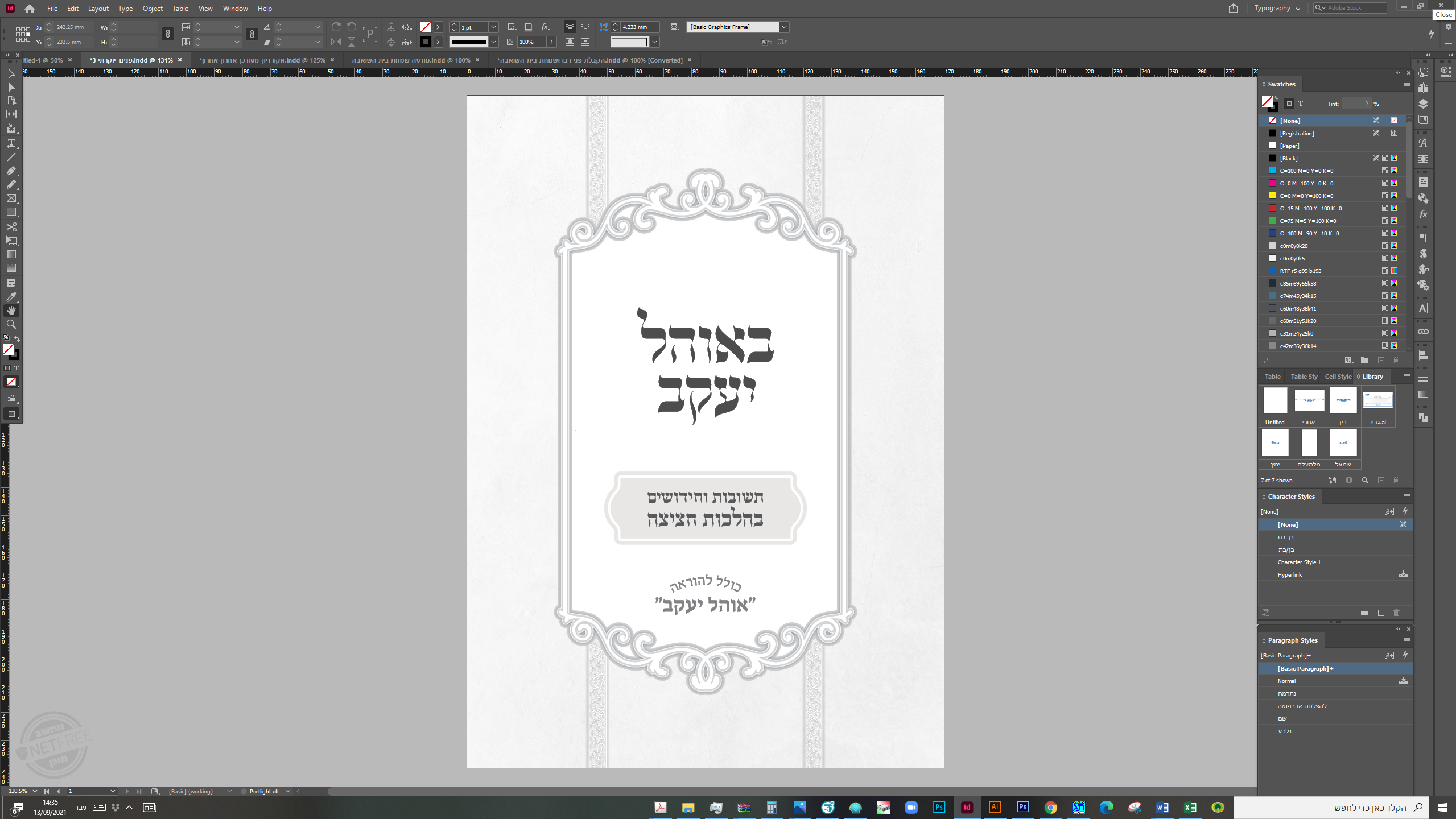1456x819 pixels.
Task: Toggle constrain proportions for width and height
Action: (167, 34)
